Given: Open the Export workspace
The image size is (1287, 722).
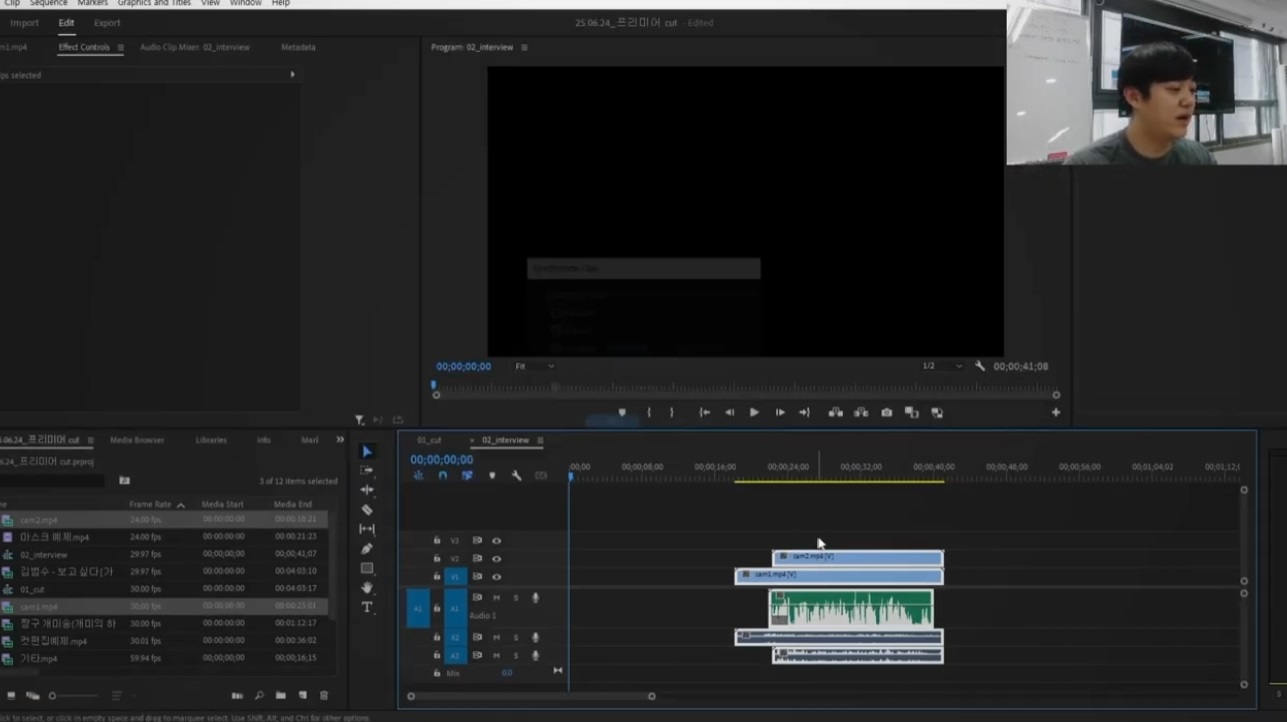Looking at the screenshot, I should tap(107, 23).
